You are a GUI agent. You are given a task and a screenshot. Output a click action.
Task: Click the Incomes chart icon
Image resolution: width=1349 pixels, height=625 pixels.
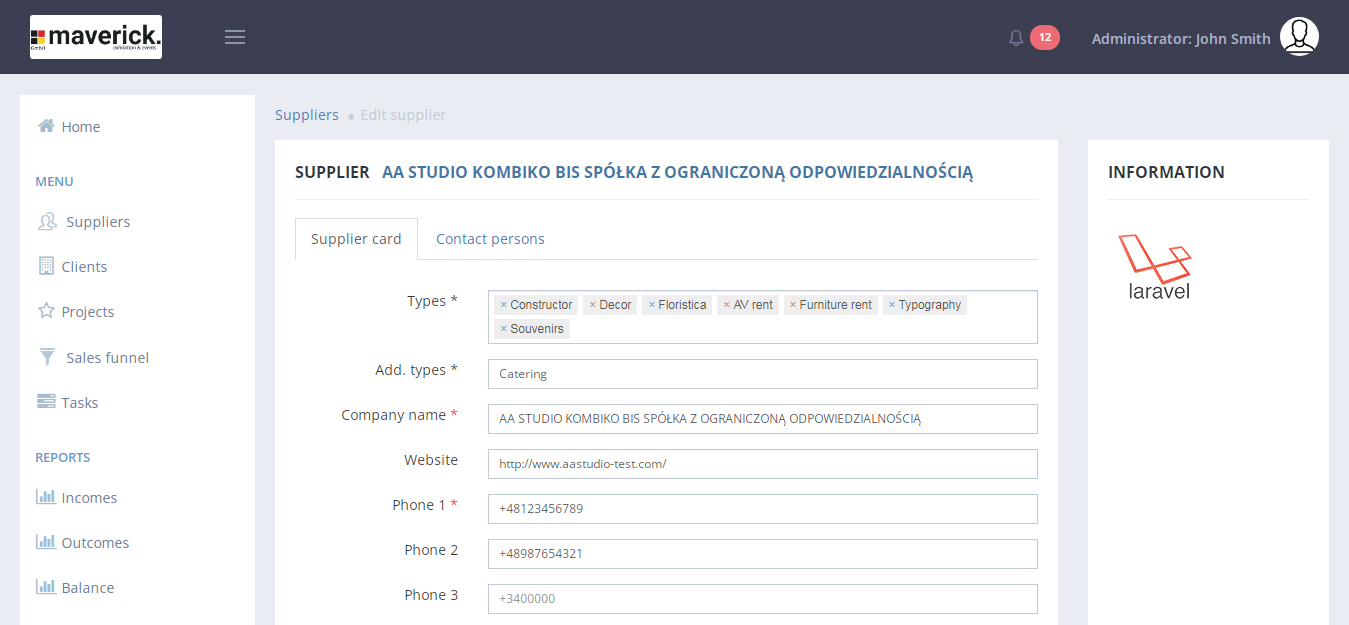click(x=46, y=497)
